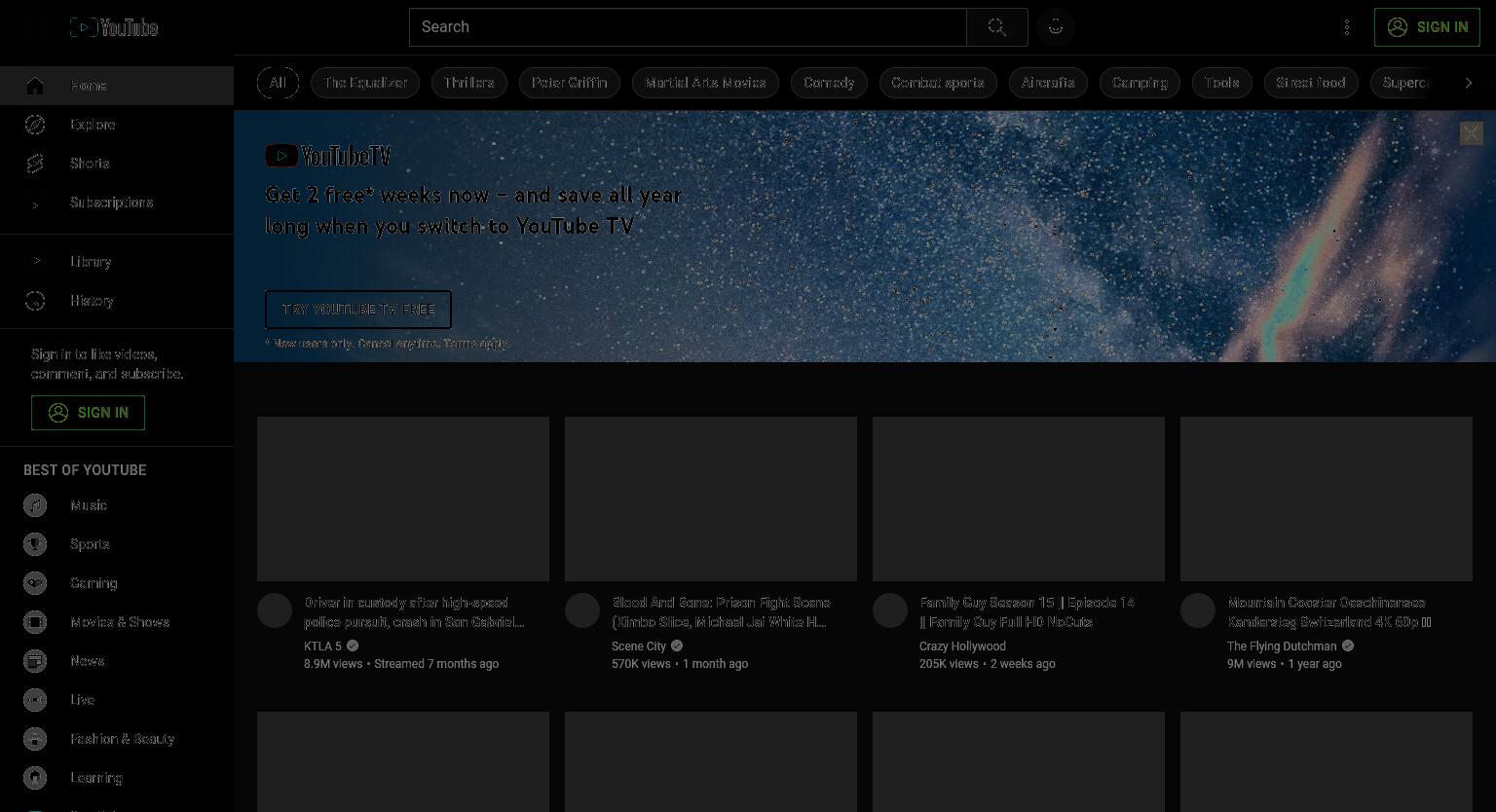Click the search magnifier button
Screen dimensions: 1496x812
996,27
